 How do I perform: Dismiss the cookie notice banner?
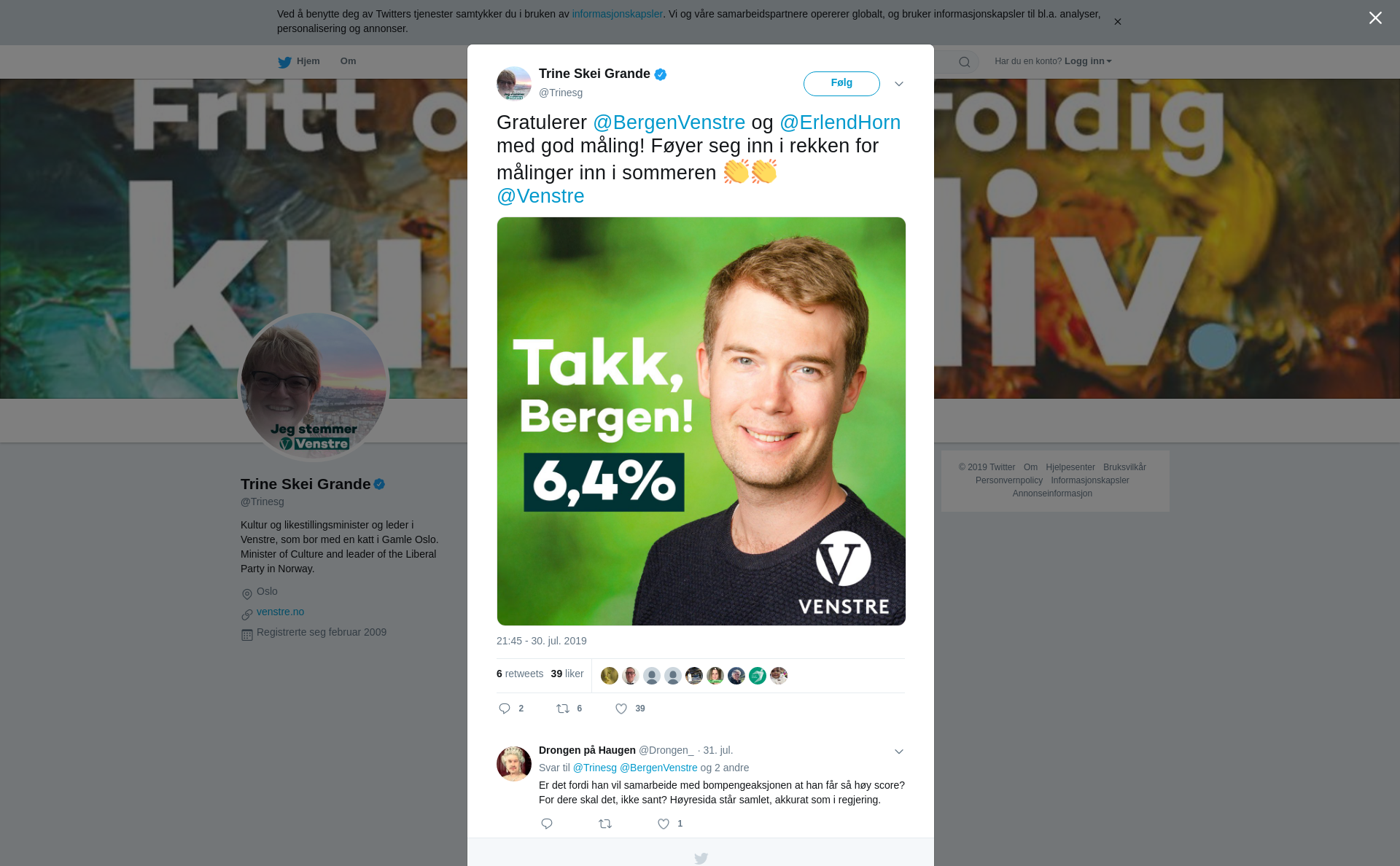(x=1117, y=22)
